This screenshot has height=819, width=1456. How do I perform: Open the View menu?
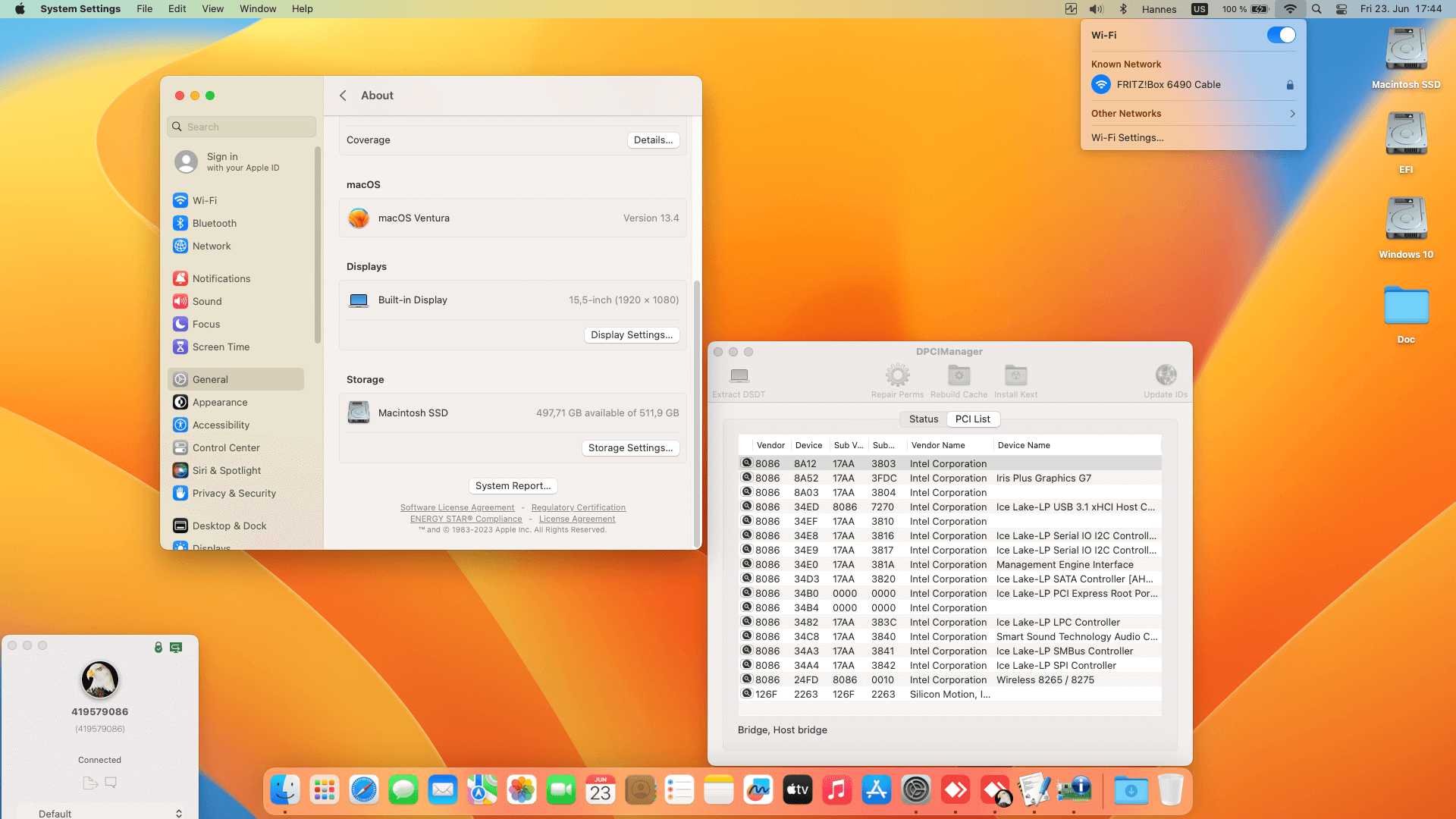click(x=212, y=9)
